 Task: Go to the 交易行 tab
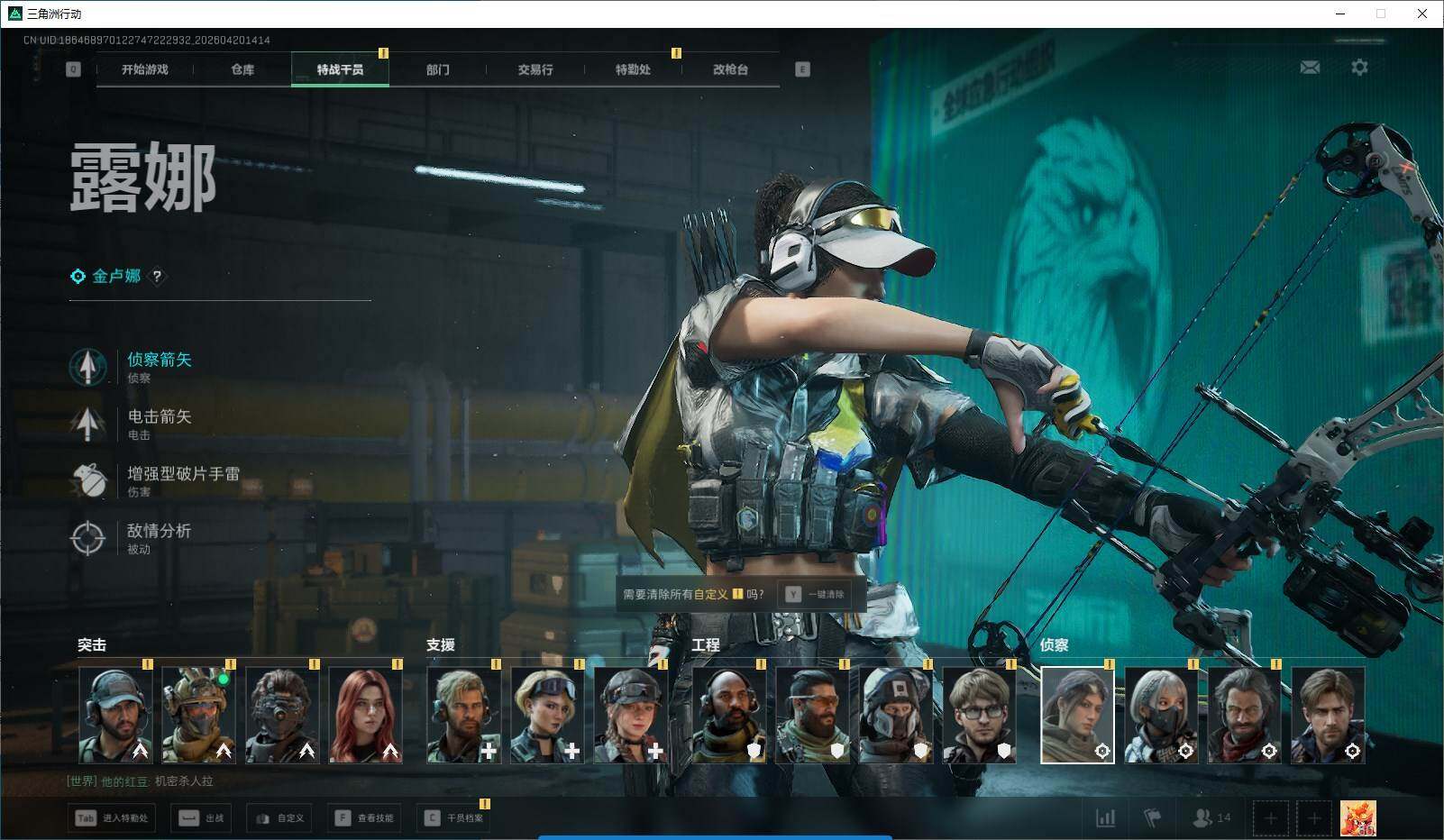[x=535, y=69]
